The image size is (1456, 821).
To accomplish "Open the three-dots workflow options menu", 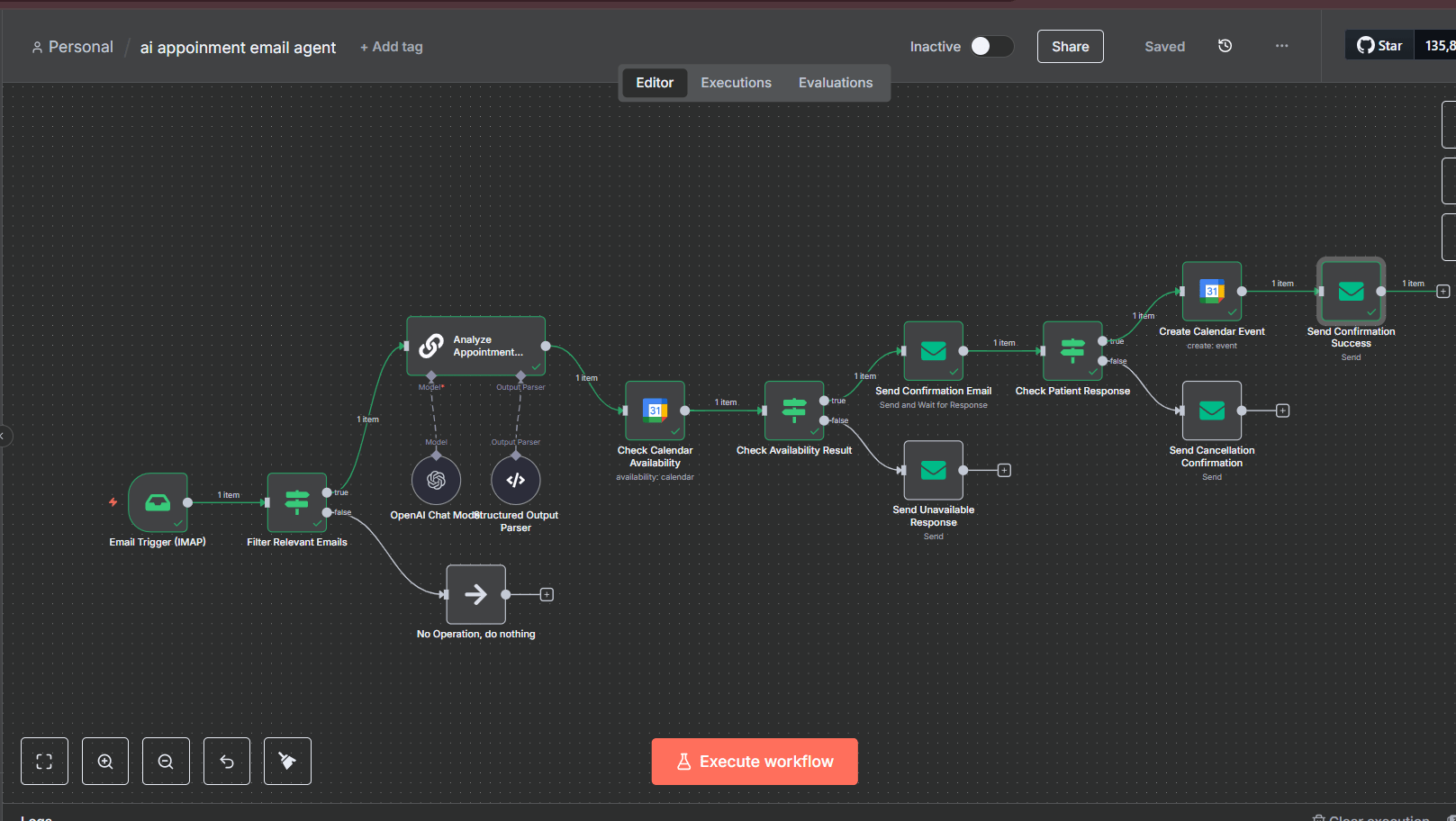I will [1281, 46].
